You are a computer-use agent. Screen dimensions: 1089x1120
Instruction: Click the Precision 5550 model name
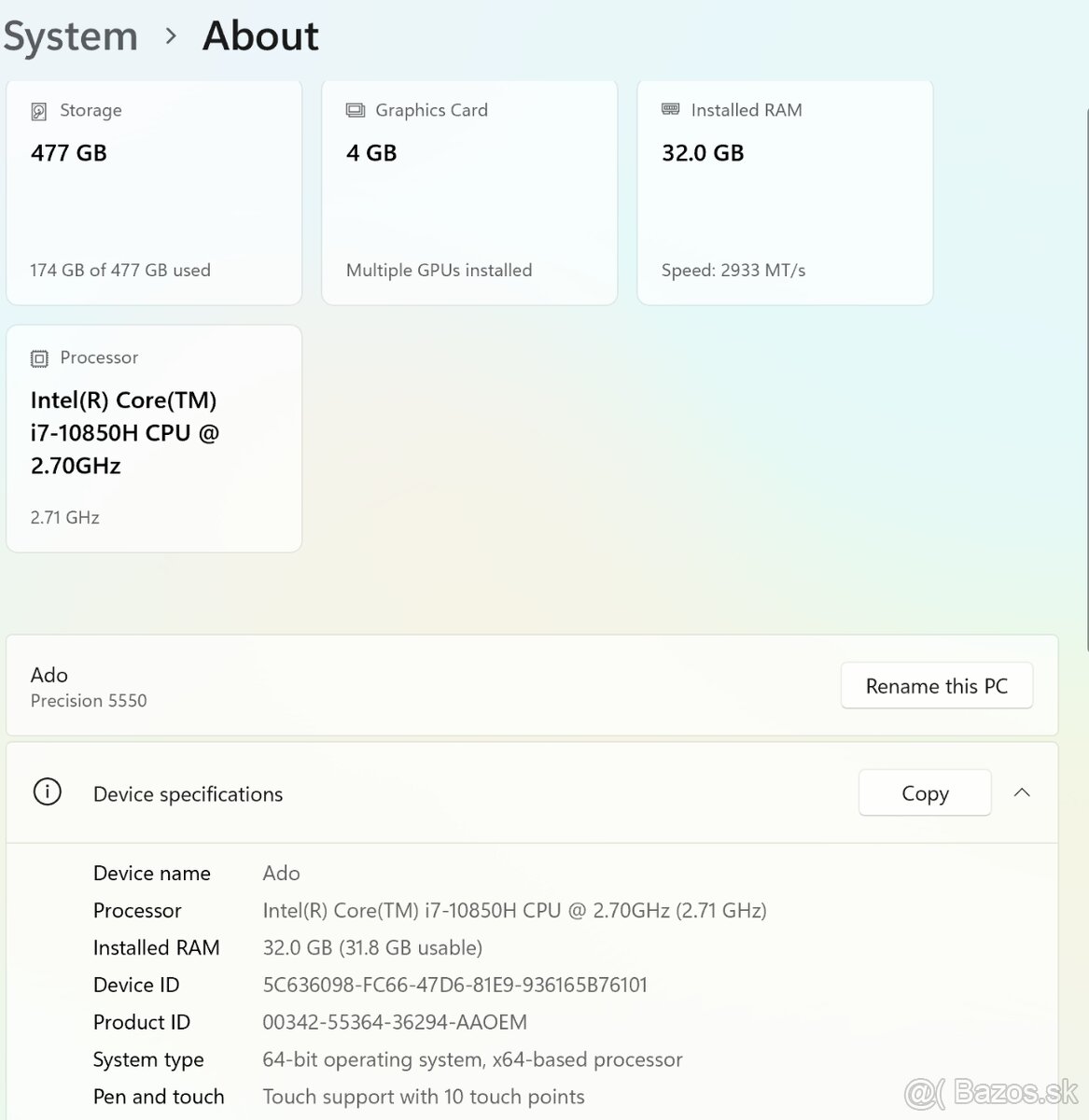(89, 701)
